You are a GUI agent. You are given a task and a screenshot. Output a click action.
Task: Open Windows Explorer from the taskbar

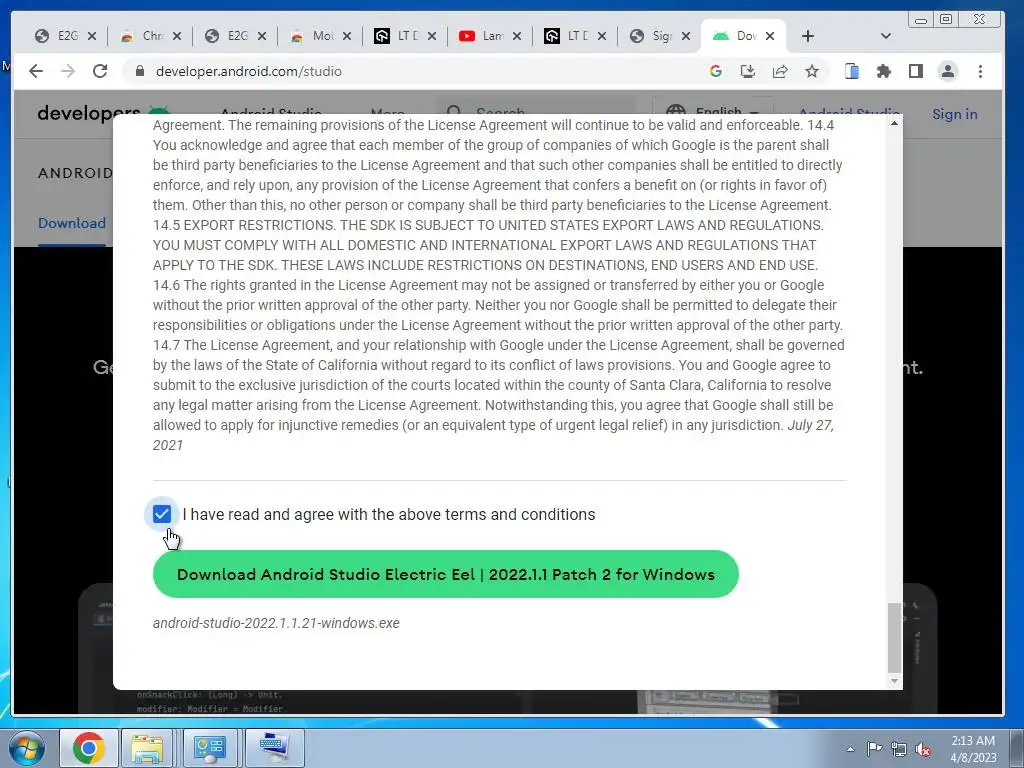147,748
